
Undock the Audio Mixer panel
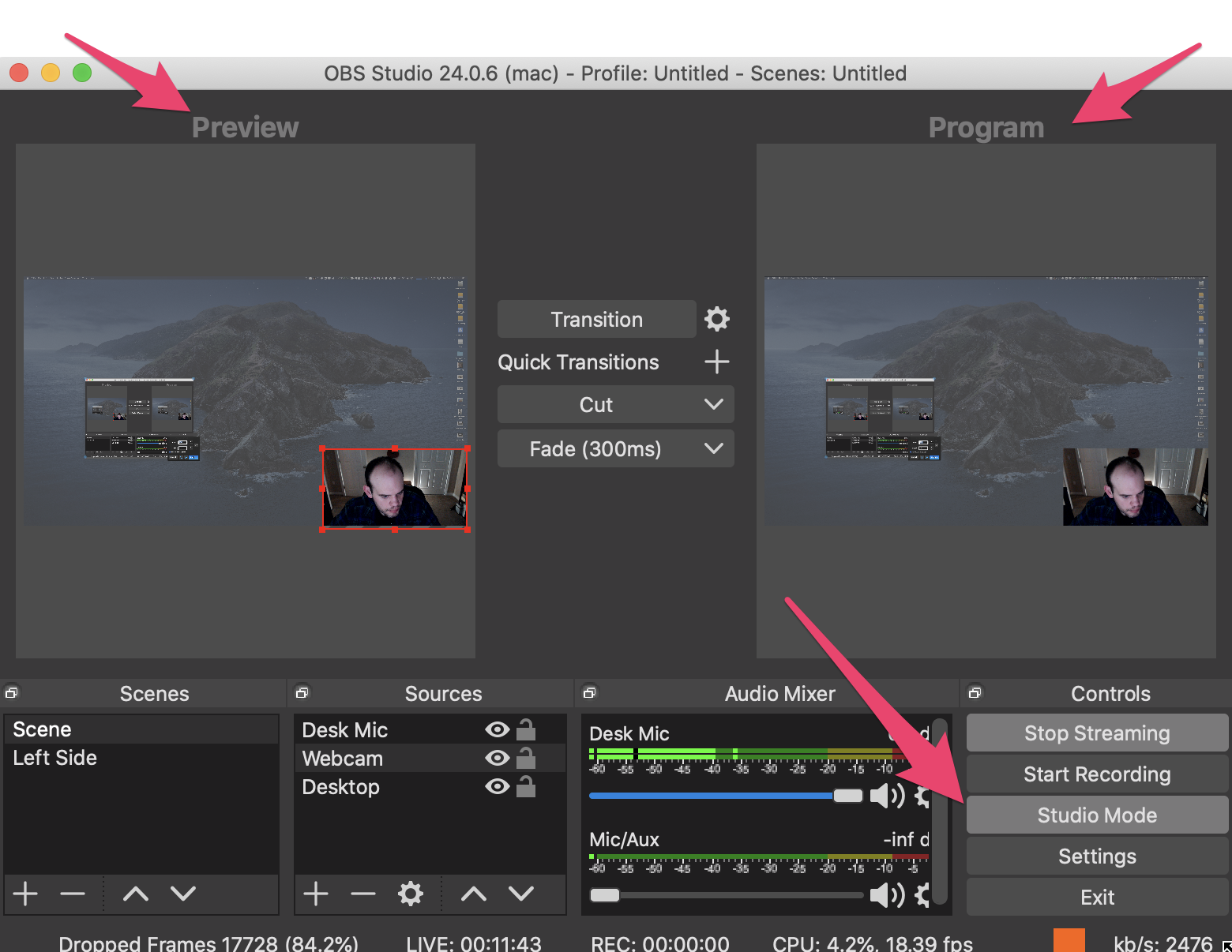tap(589, 693)
